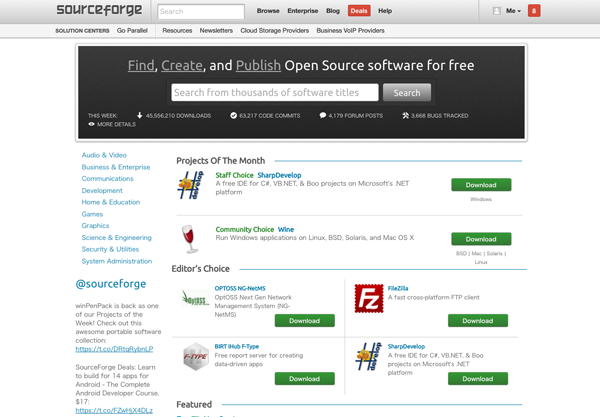The height and width of the screenshot is (417, 600).
Task: Click the BIRT iHub F-Type icon
Action: pos(195,357)
